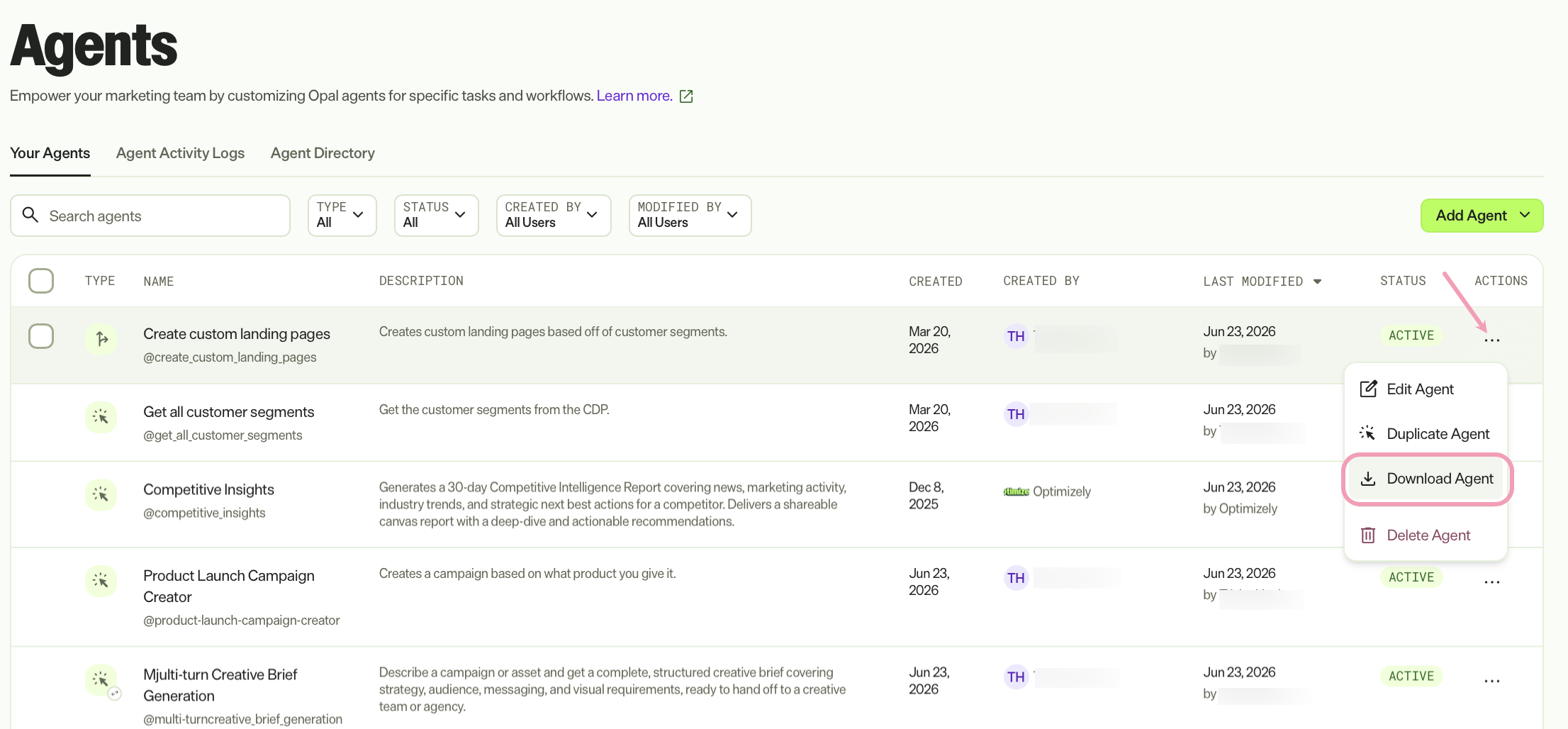The image size is (1568, 729).
Task: Click the search magnifier icon
Action: pyautogui.click(x=30, y=215)
